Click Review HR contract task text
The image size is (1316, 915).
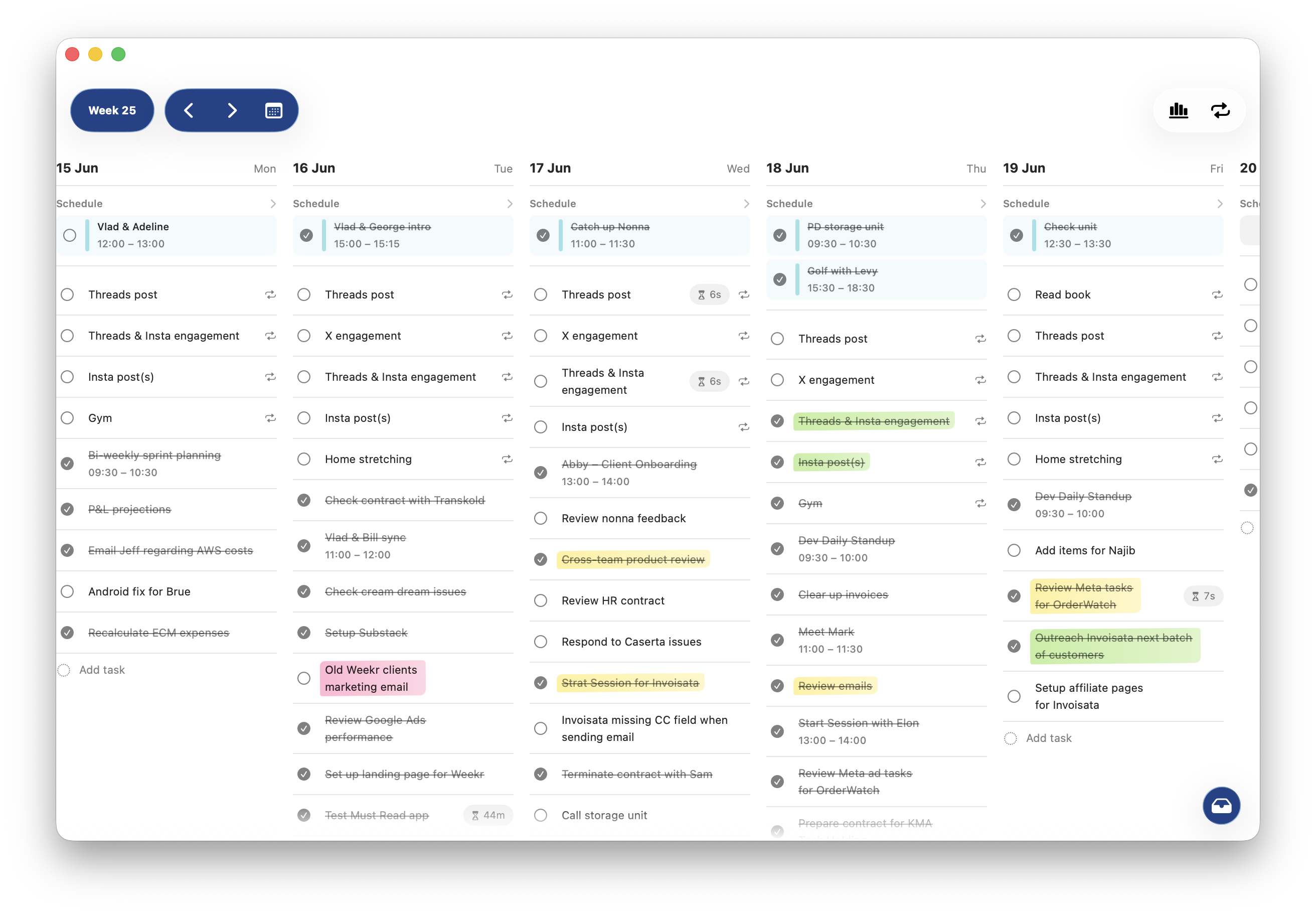(613, 600)
